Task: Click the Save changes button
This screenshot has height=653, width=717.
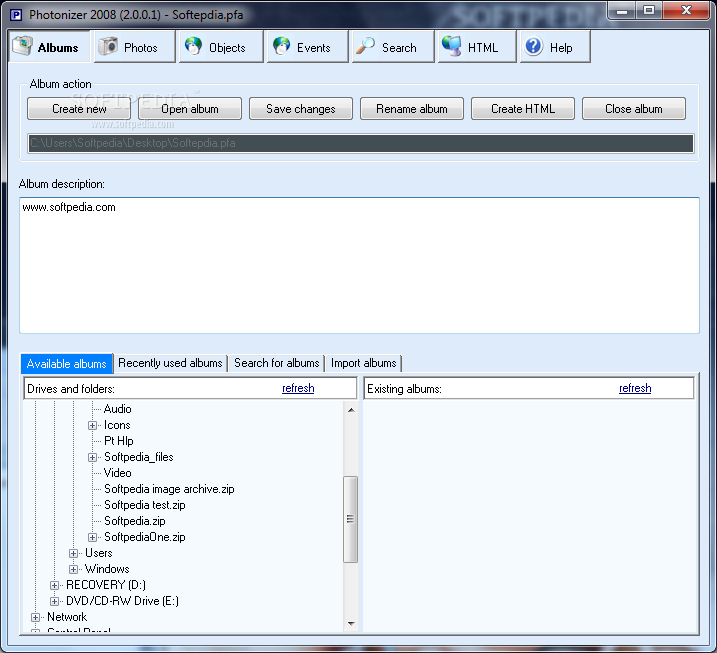Action: point(301,109)
